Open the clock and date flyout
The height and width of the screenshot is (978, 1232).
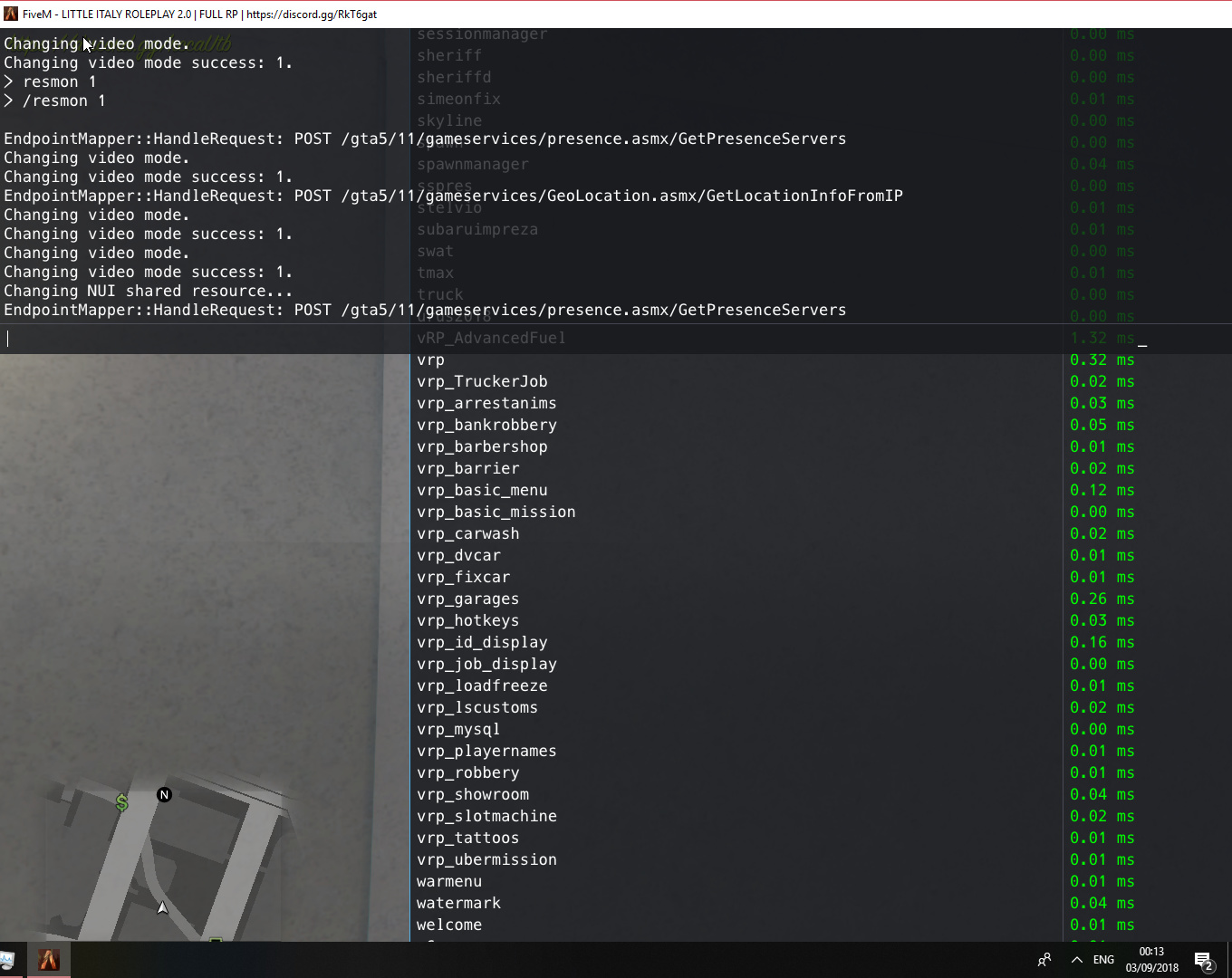pos(1151,960)
